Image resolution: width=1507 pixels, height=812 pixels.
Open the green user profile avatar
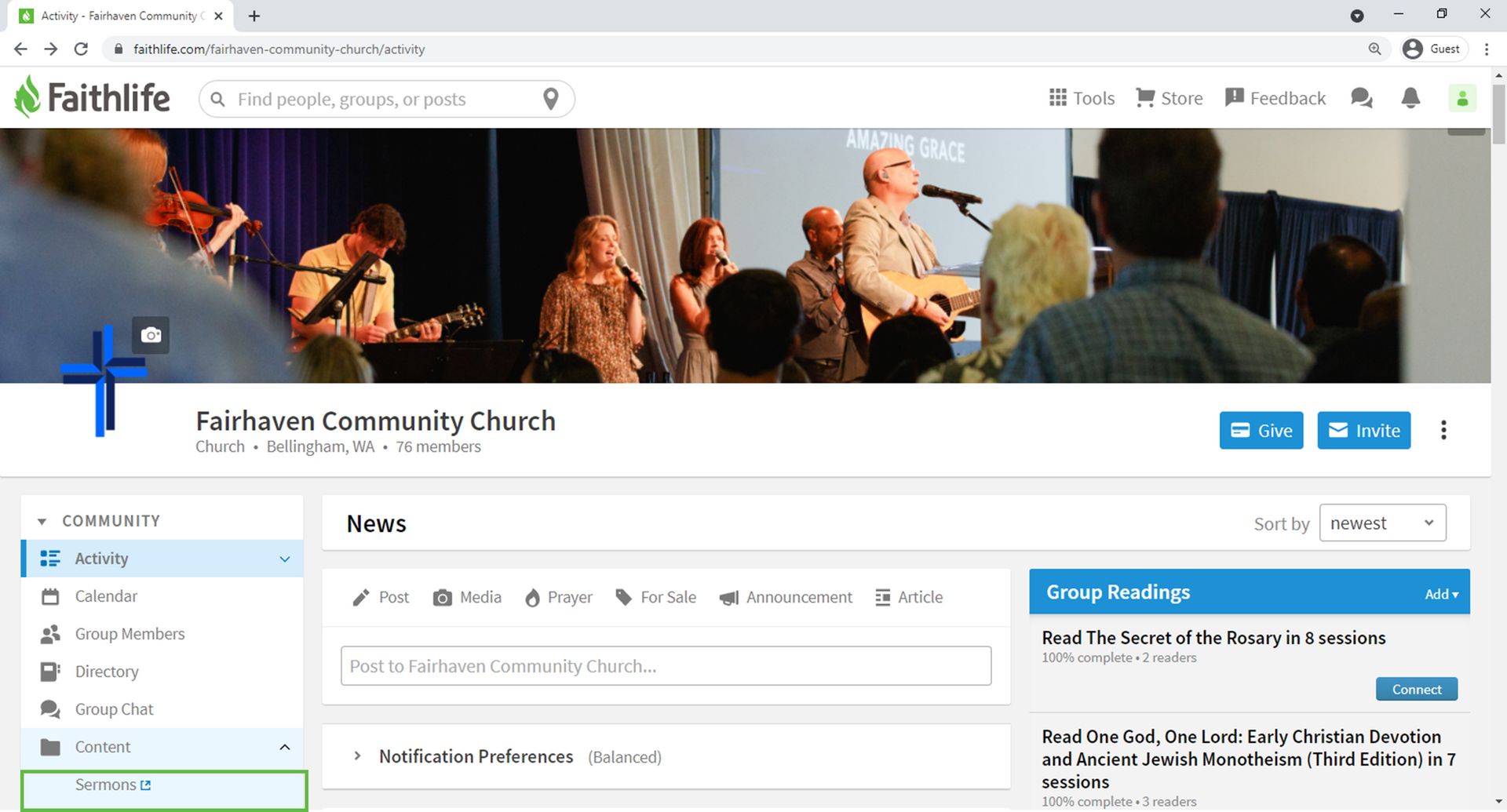pos(1462,98)
